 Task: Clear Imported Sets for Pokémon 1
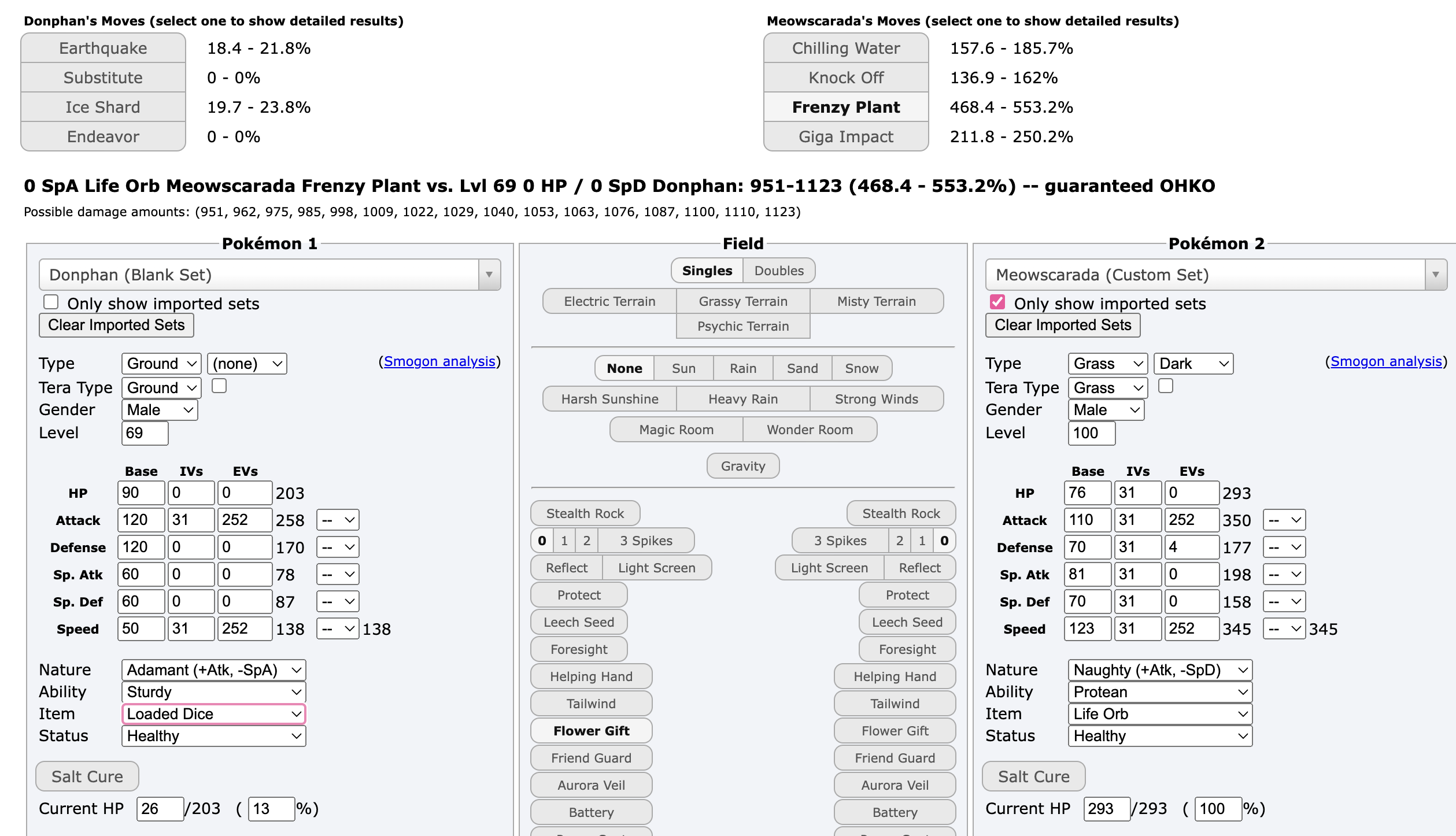(116, 325)
